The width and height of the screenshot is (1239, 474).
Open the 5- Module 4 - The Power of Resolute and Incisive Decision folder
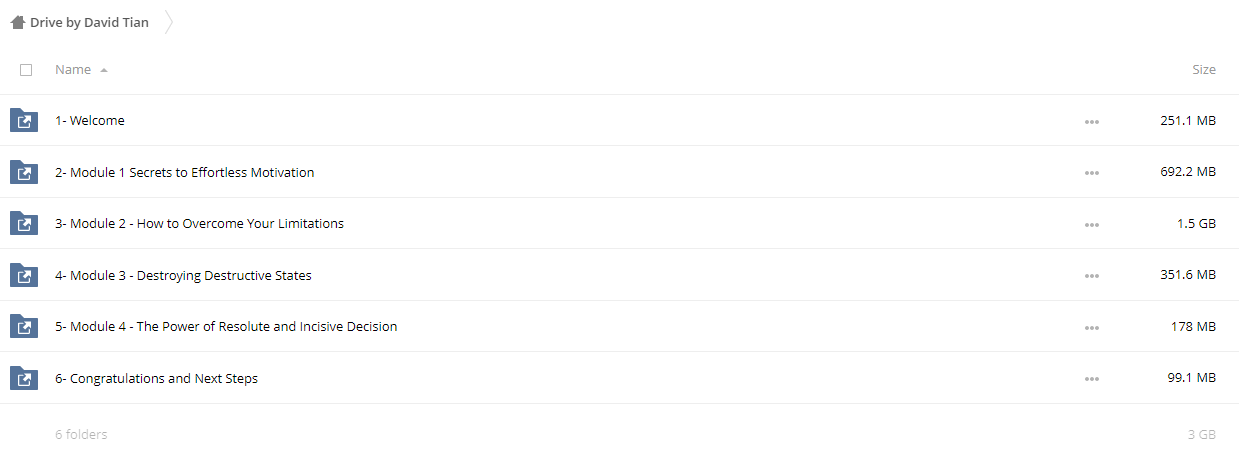[x=226, y=327]
